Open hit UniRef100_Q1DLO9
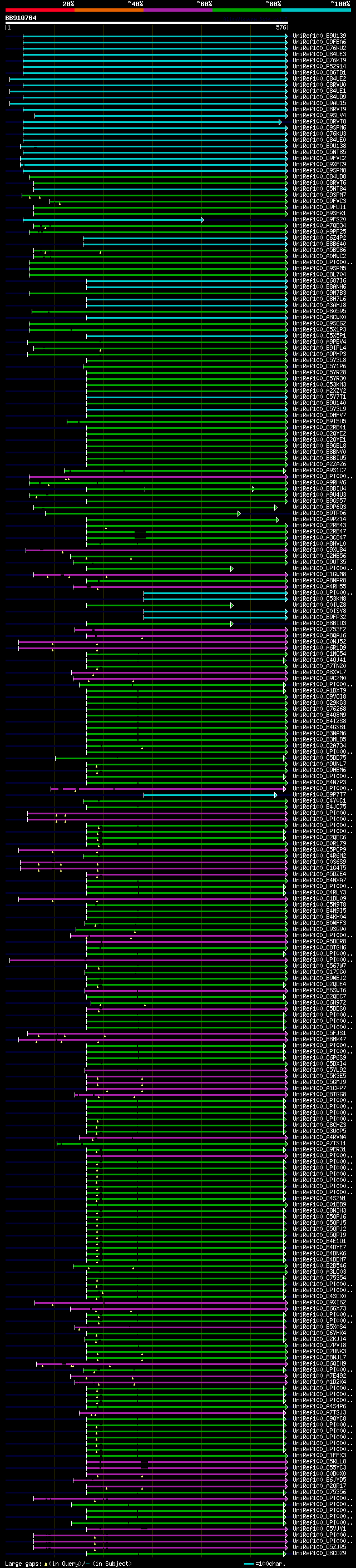 (x=319, y=898)
